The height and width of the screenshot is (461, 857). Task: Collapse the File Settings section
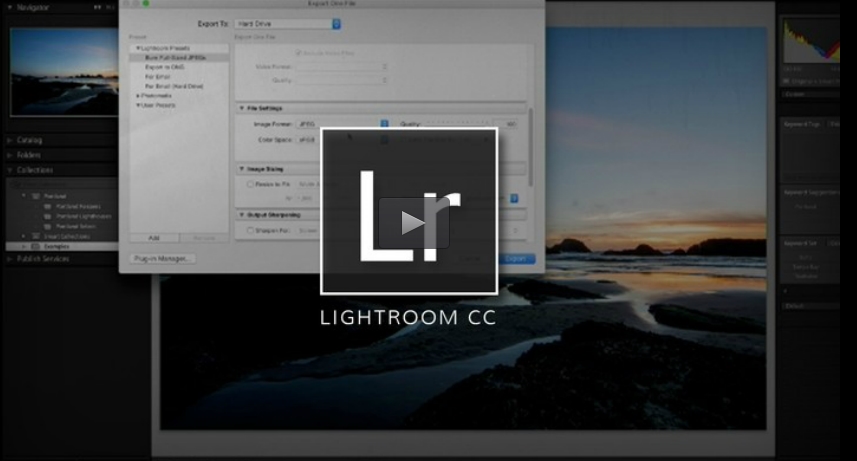pos(242,108)
